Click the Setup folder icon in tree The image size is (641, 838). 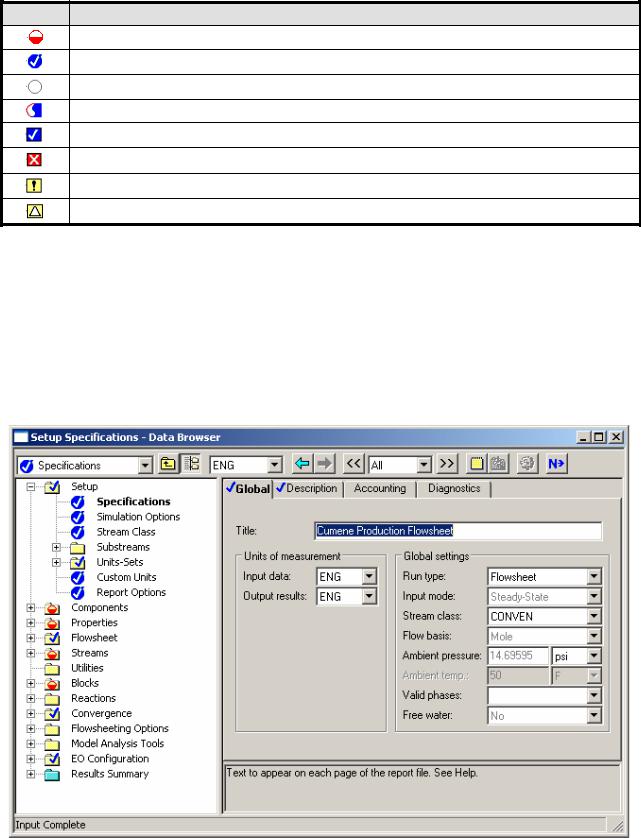(x=52, y=487)
